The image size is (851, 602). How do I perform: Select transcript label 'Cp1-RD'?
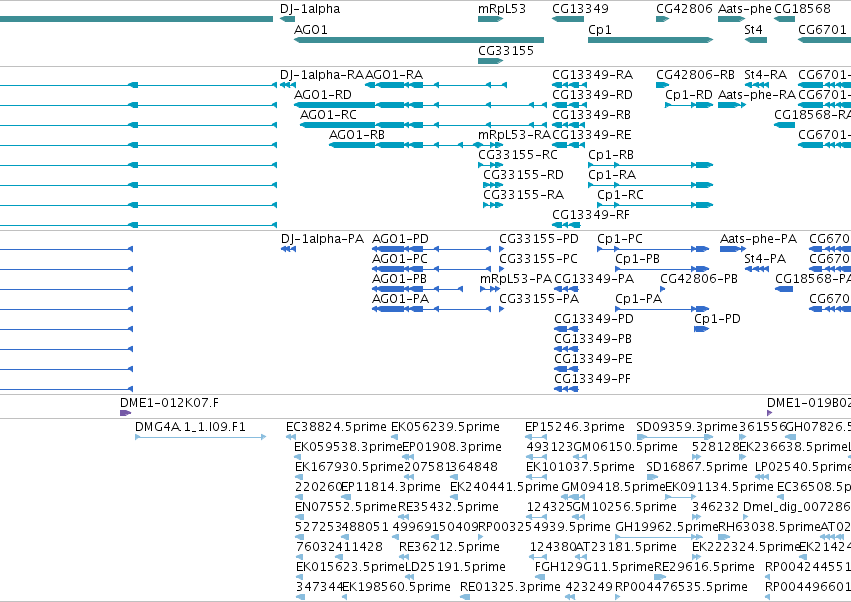point(689,94)
